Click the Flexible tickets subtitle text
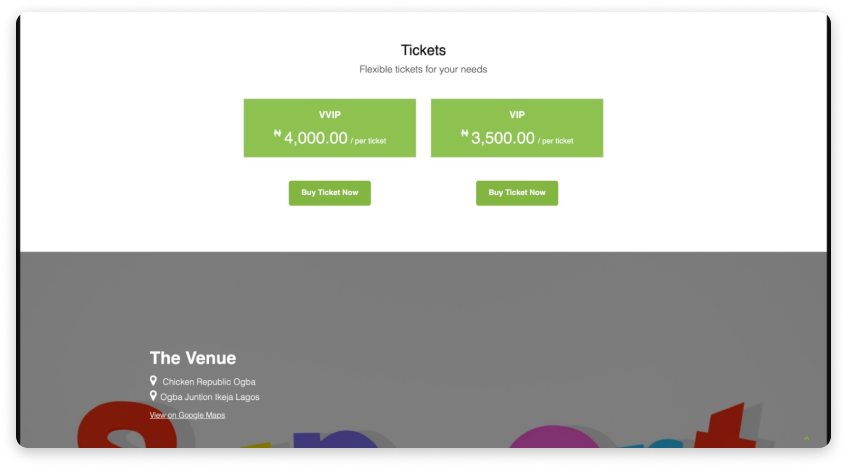The image size is (847, 468). [x=423, y=70]
